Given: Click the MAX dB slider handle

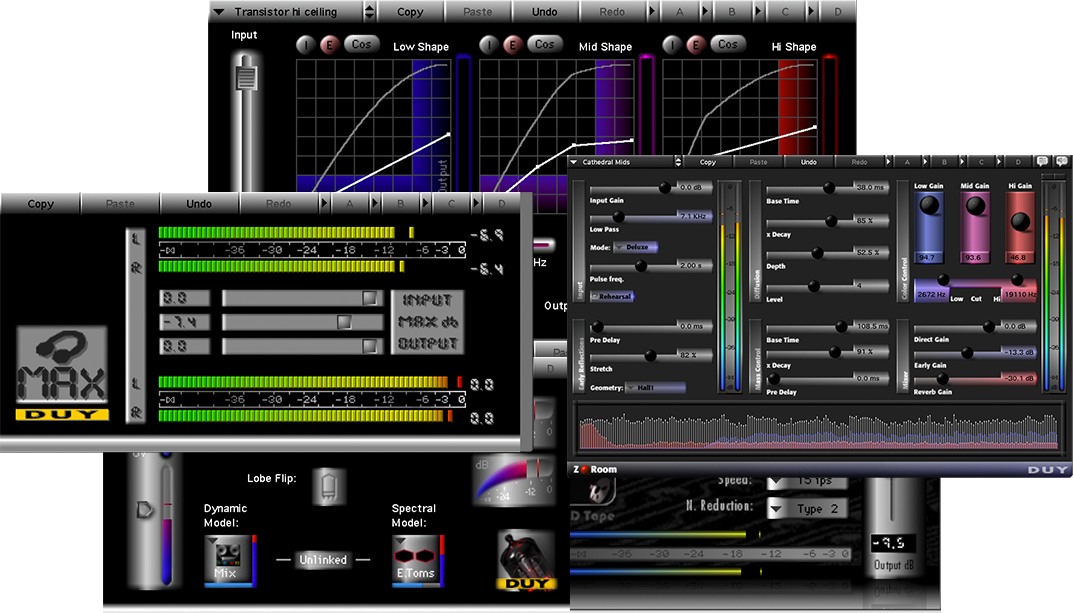Looking at the screenshot, I should coord(344,322).
